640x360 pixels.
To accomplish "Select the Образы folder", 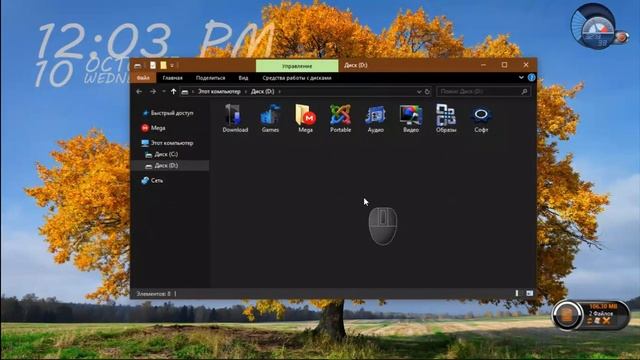I will tap(446, 118).
